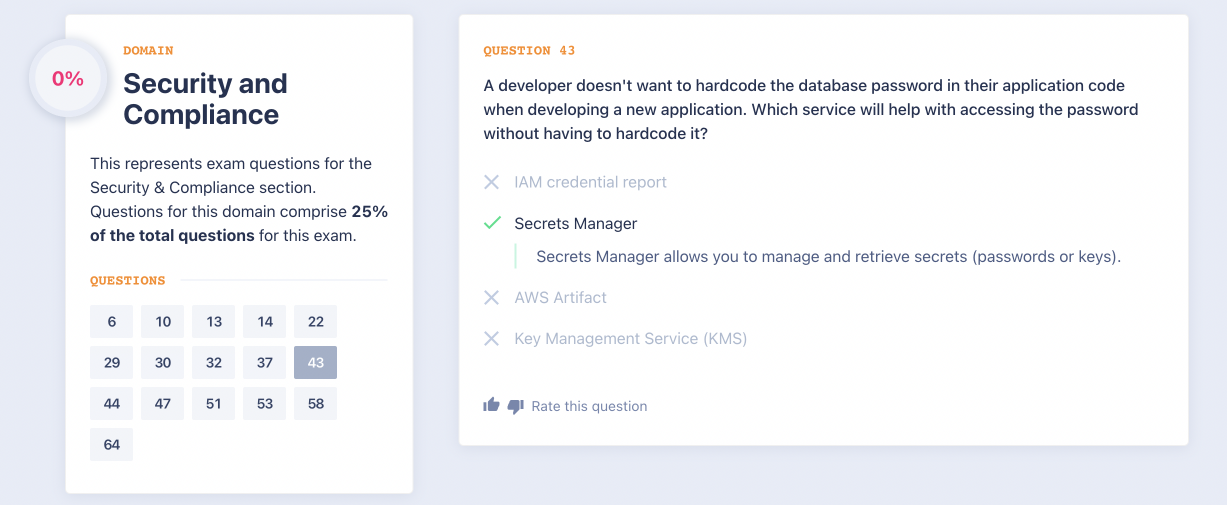Screen dimensions: 1227x505
Task: Jump to question 58
Action: point(316,404)
